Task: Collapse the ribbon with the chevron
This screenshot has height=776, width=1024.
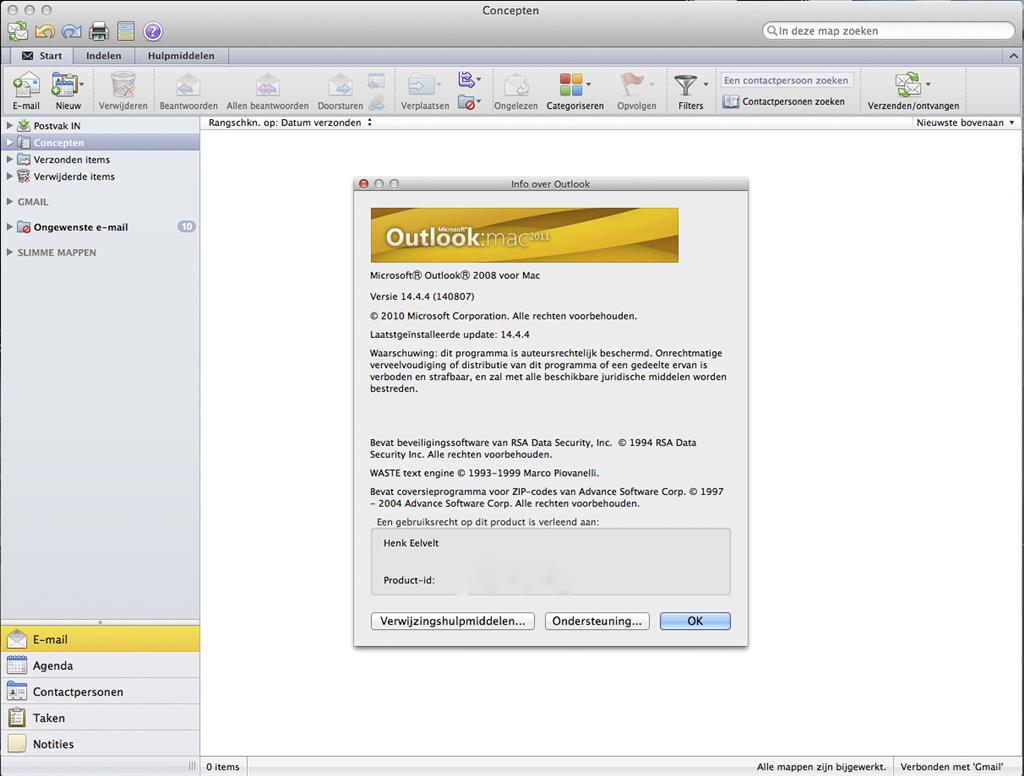Action: pyautogui.click(x=1013, y=56)
